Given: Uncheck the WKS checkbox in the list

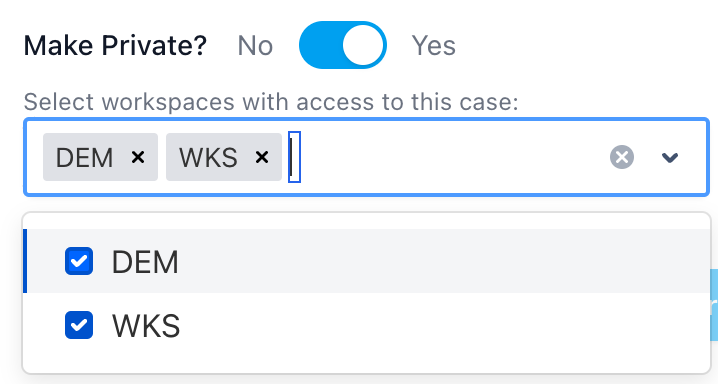Looking at the screenshot, I should tap(79, 325).
